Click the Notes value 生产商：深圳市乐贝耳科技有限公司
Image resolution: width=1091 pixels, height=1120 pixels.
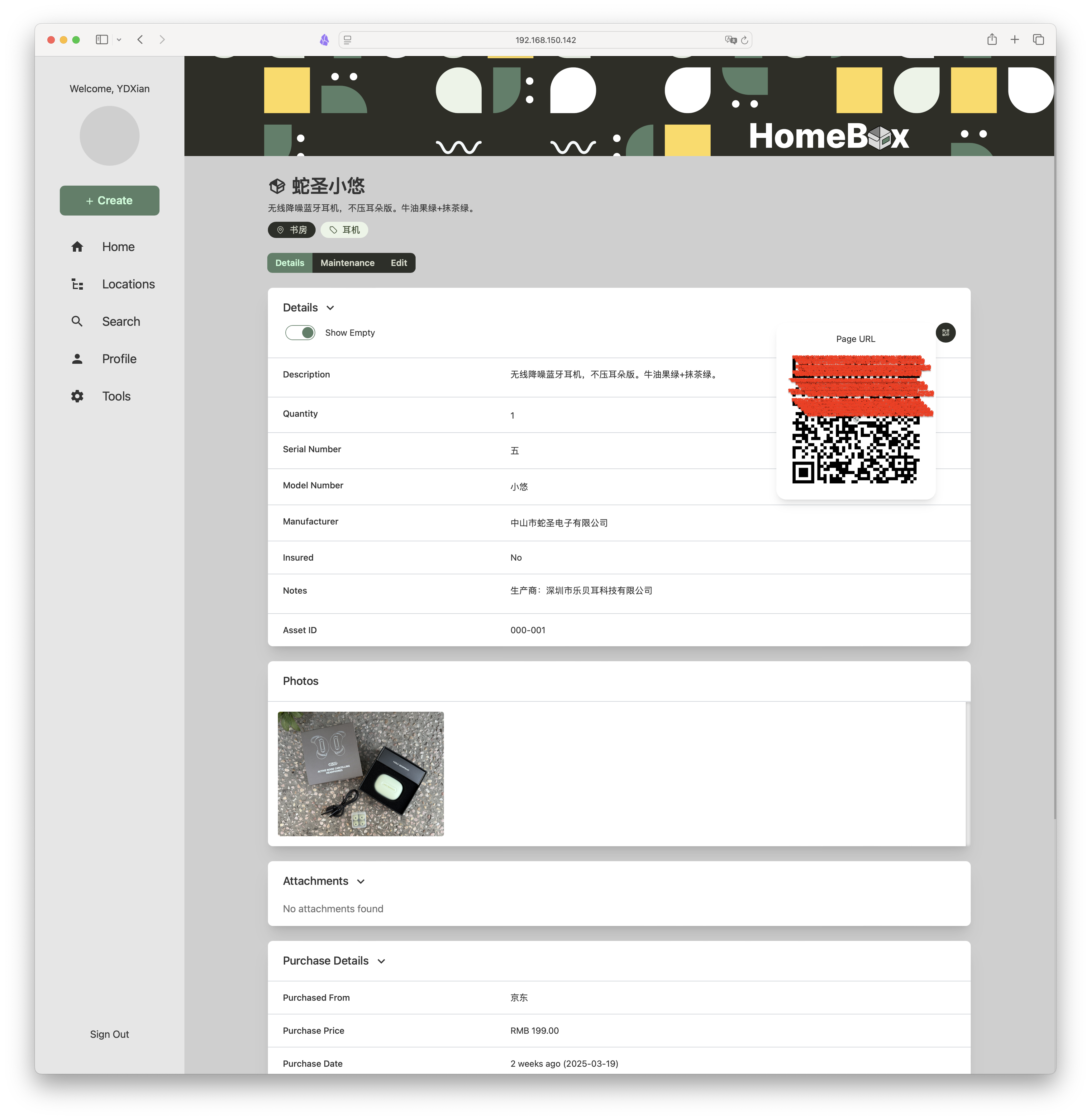(582, 591)
